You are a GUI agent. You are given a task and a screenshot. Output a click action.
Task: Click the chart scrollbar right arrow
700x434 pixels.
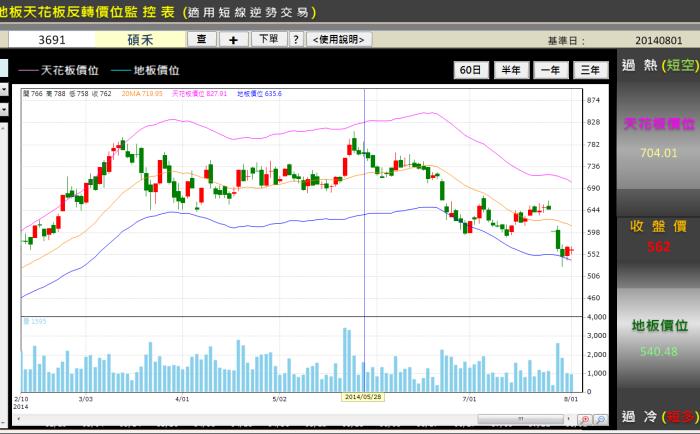pos(568,419)
